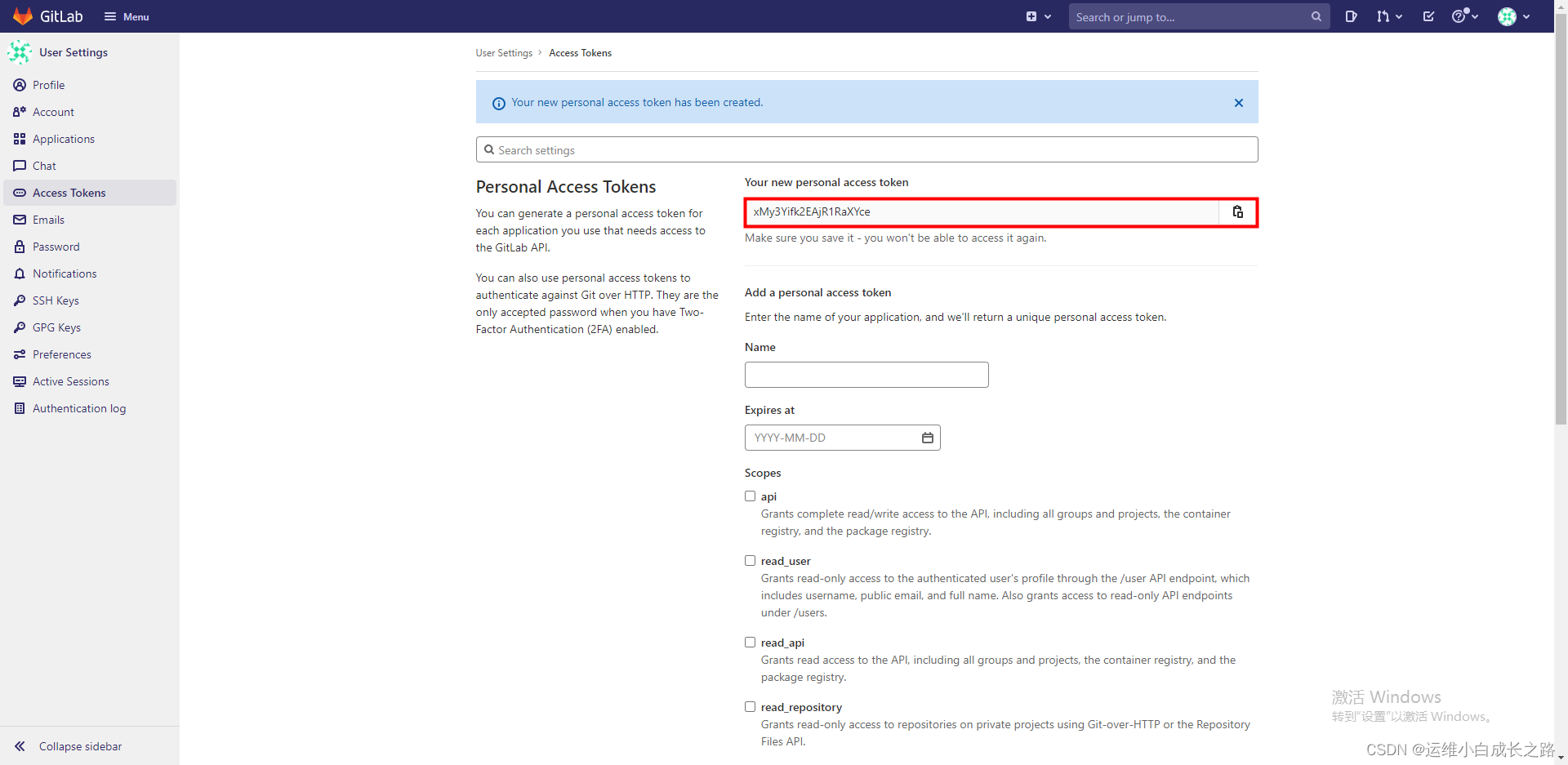1568x765 pixels.
Task: Enable the read_api scope checkbox
Action: tap(750, 642)
